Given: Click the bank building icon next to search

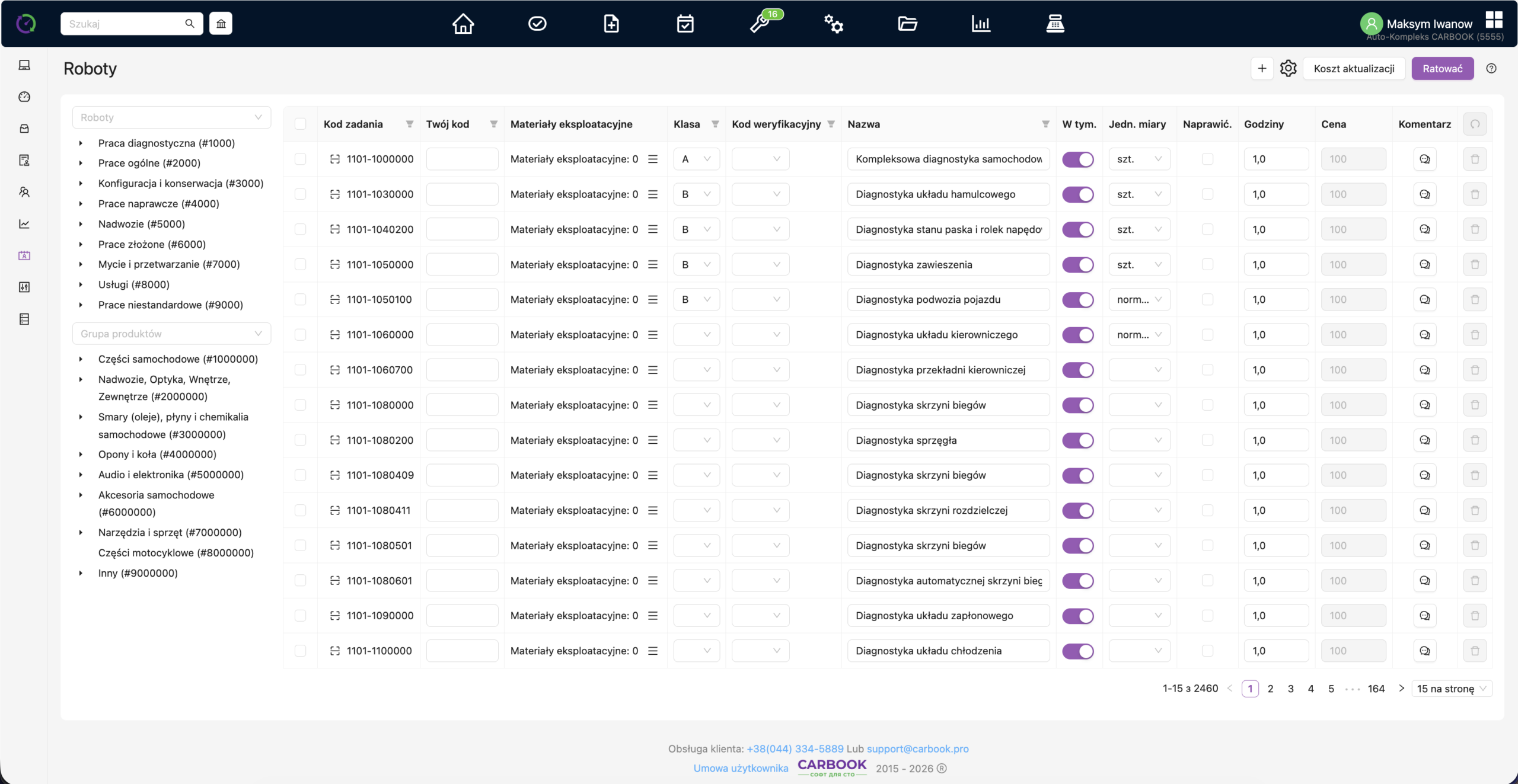Looking at the screenshot, I should 221,24.
